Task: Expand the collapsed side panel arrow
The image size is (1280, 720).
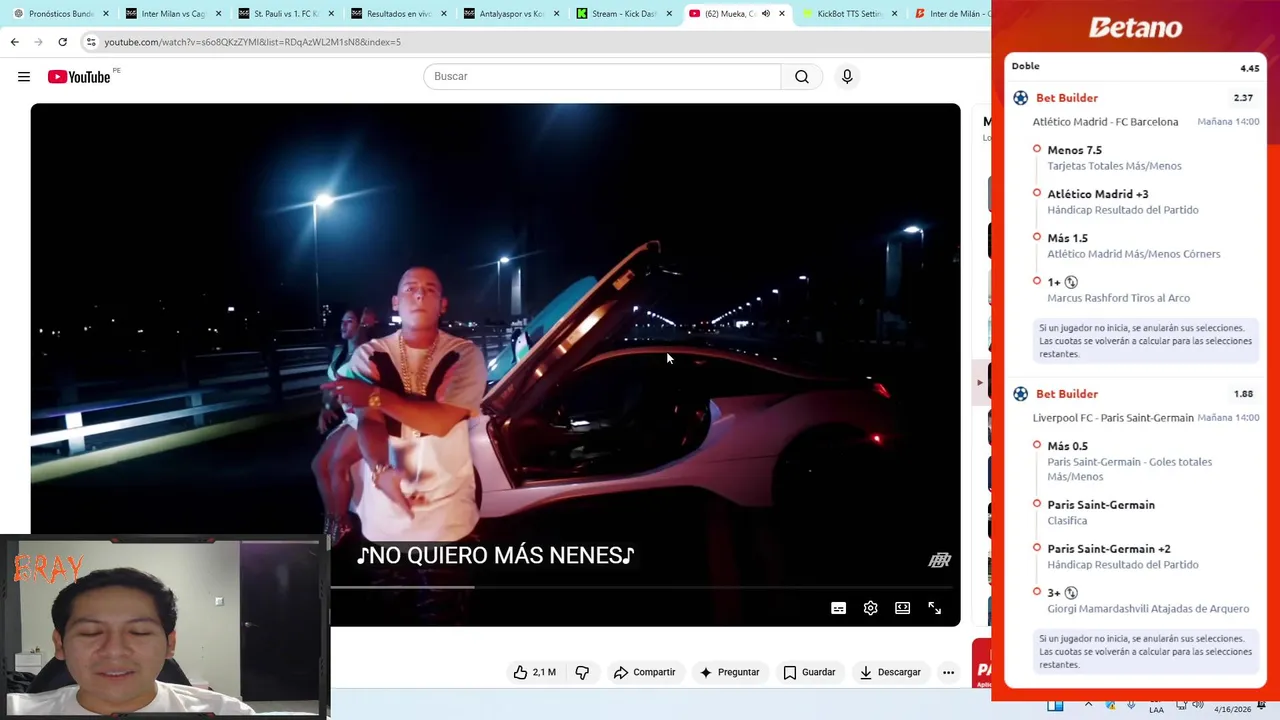Action: (x=980, y=382)
